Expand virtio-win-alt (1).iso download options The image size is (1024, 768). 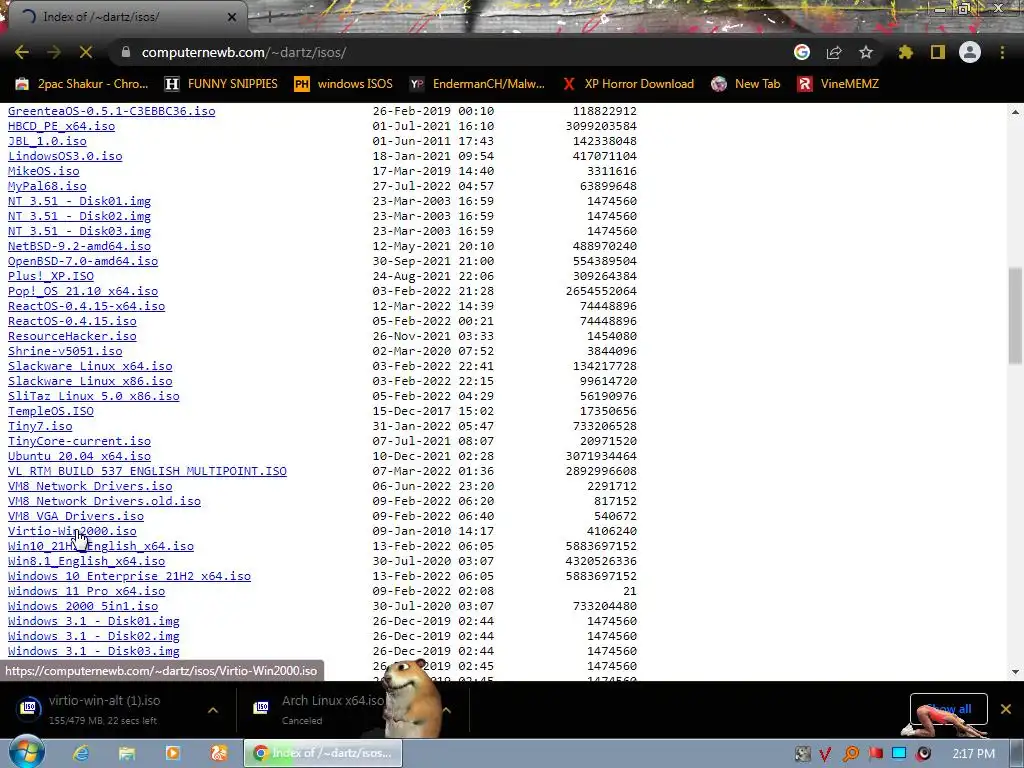pyautogui.click(x=213, y=710)
